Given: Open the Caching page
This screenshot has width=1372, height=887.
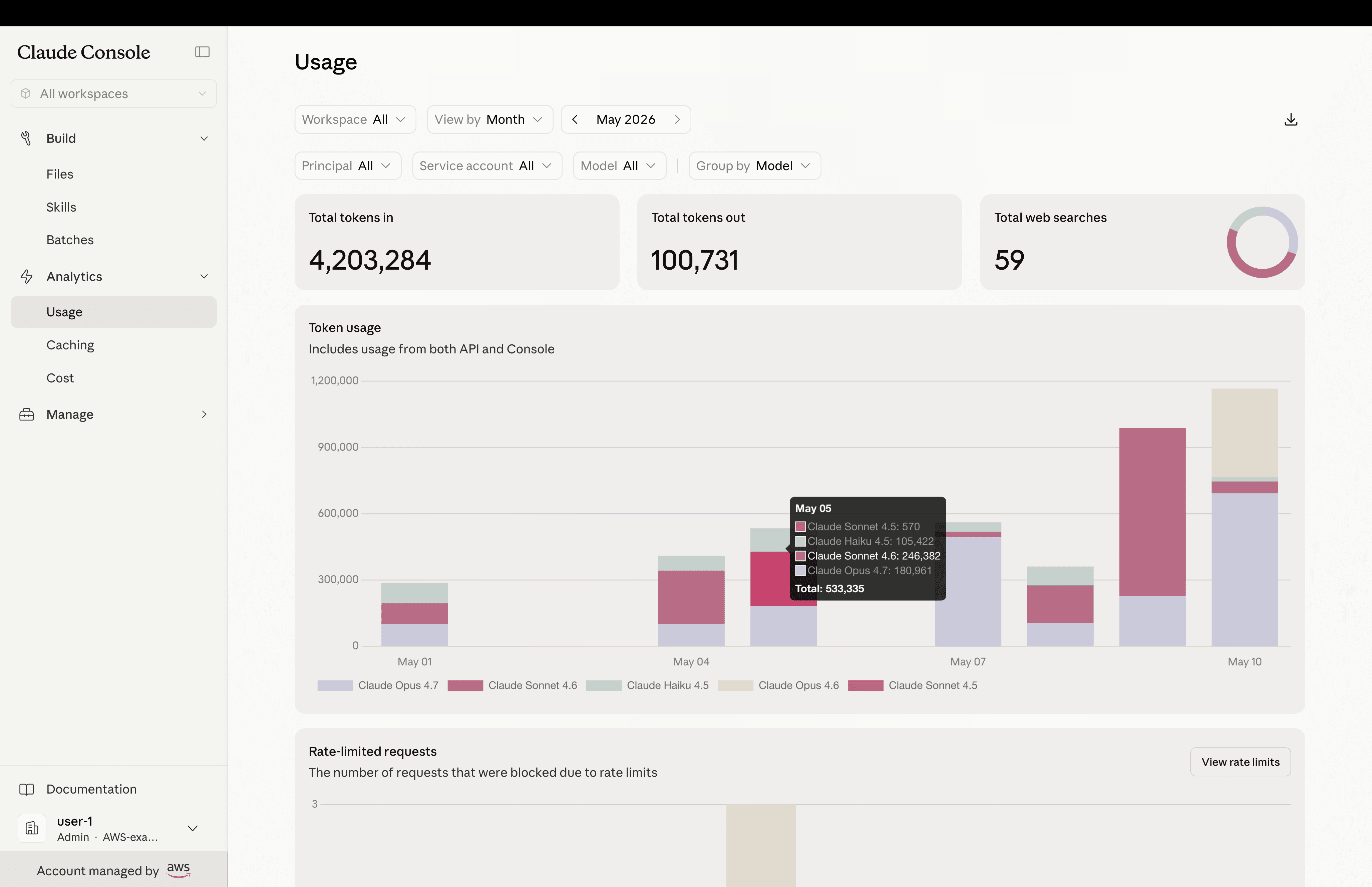Looking at the screenshot, I should tap(70, 345).
